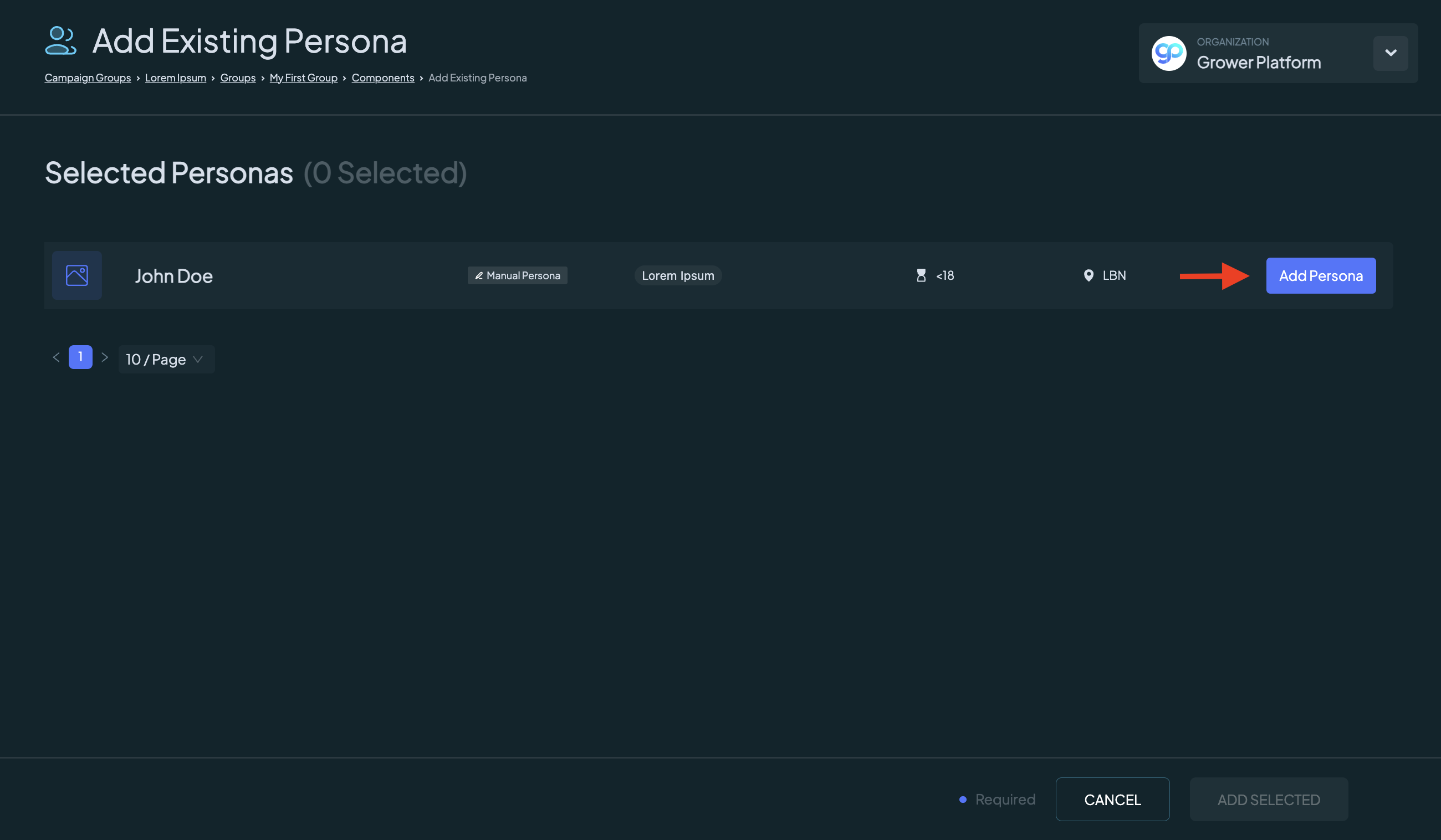Click the Grower Platform organization name
The image size is (1441, 840).
pos(1259,62)
